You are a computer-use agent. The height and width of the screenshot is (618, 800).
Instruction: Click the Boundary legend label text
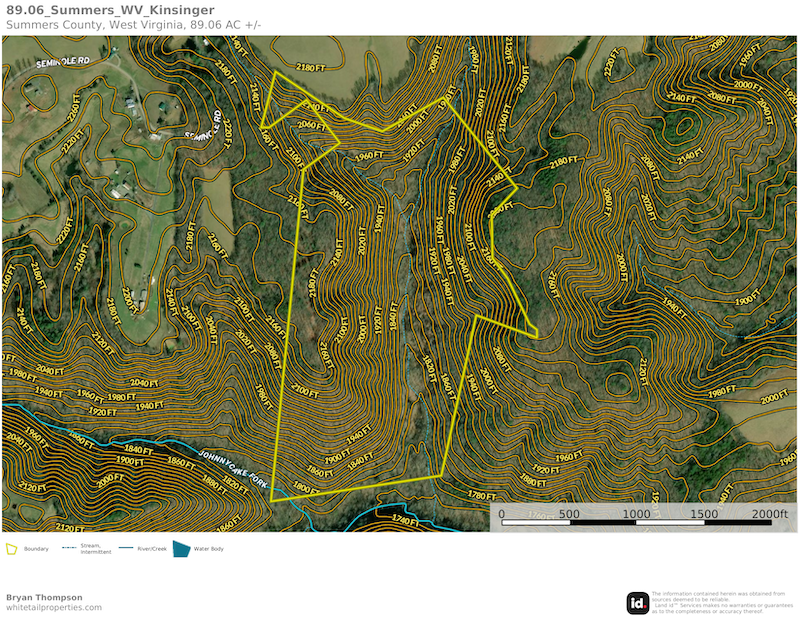[36, 549]
